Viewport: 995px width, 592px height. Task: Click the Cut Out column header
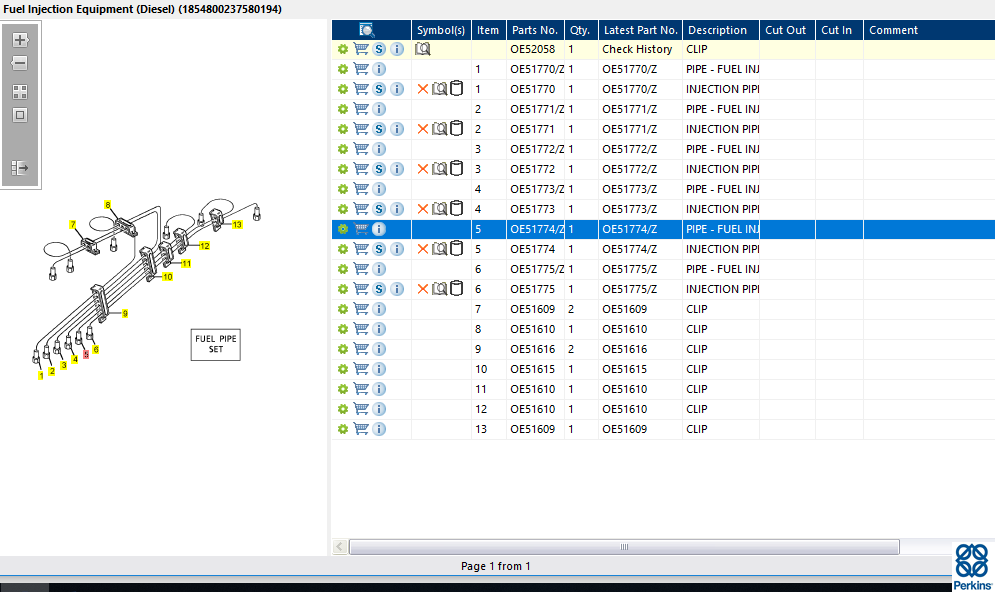(x=786, y=30)
